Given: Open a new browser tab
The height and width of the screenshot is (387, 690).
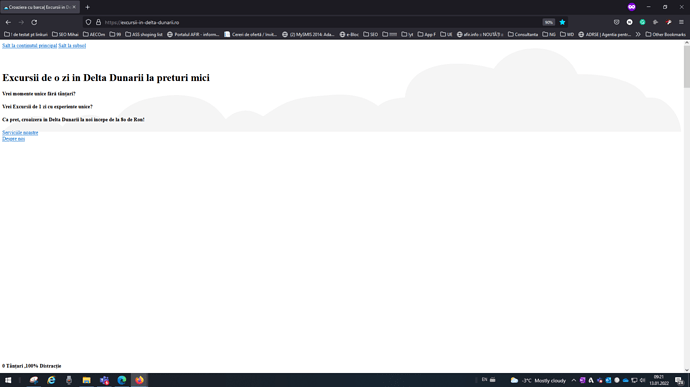Looking at the screenshot, I should coord(88,7).
